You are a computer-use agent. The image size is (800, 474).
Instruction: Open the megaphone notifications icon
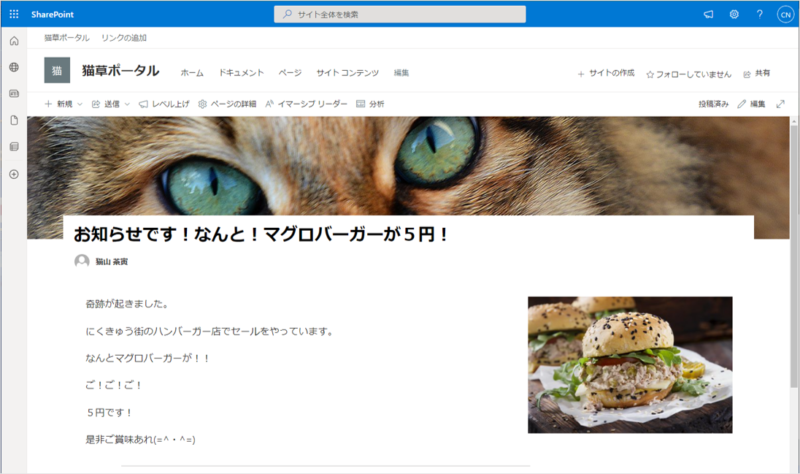click(x=709, y=14)
